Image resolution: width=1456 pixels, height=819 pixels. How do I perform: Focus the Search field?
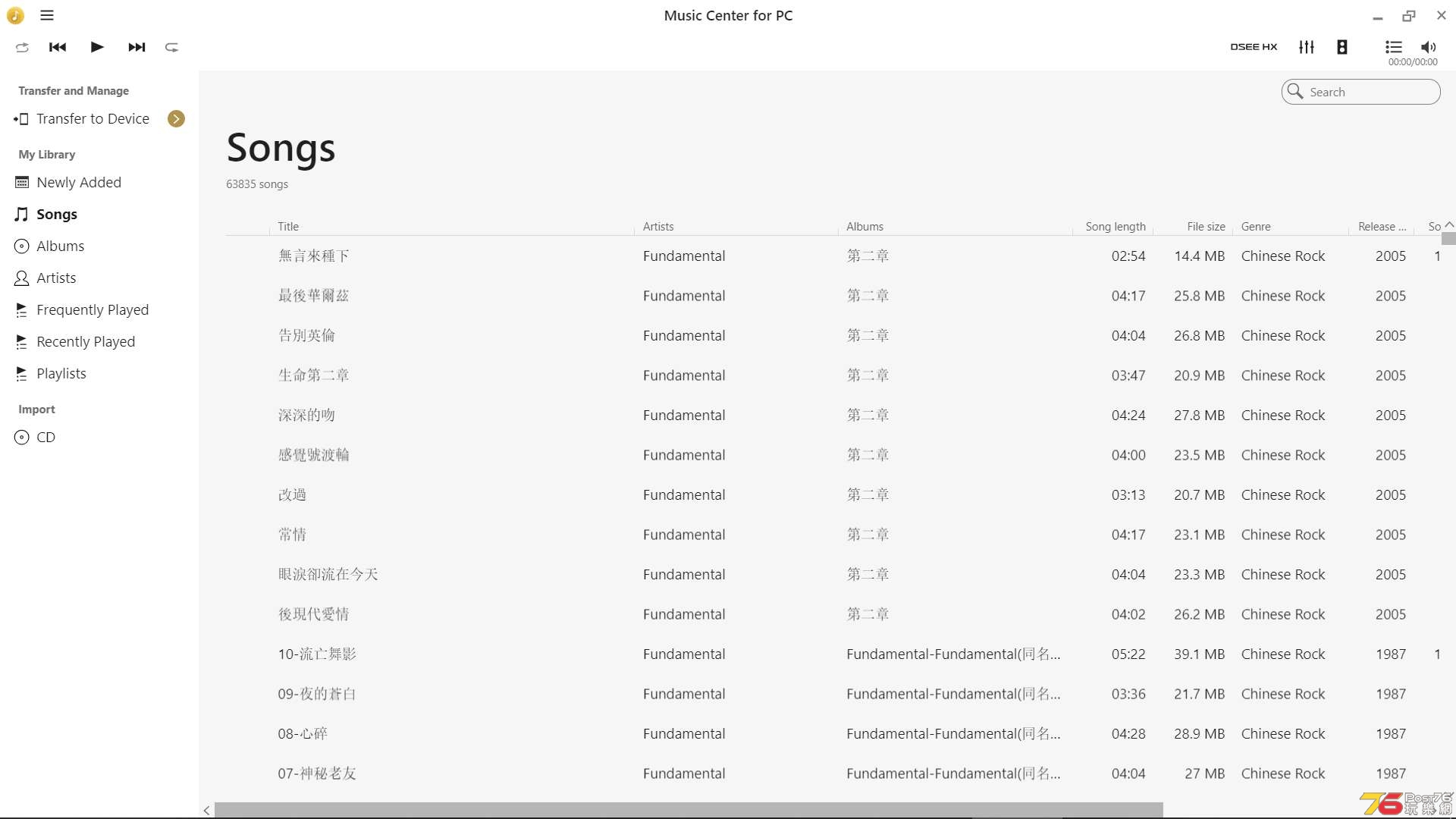[1361, 92]
